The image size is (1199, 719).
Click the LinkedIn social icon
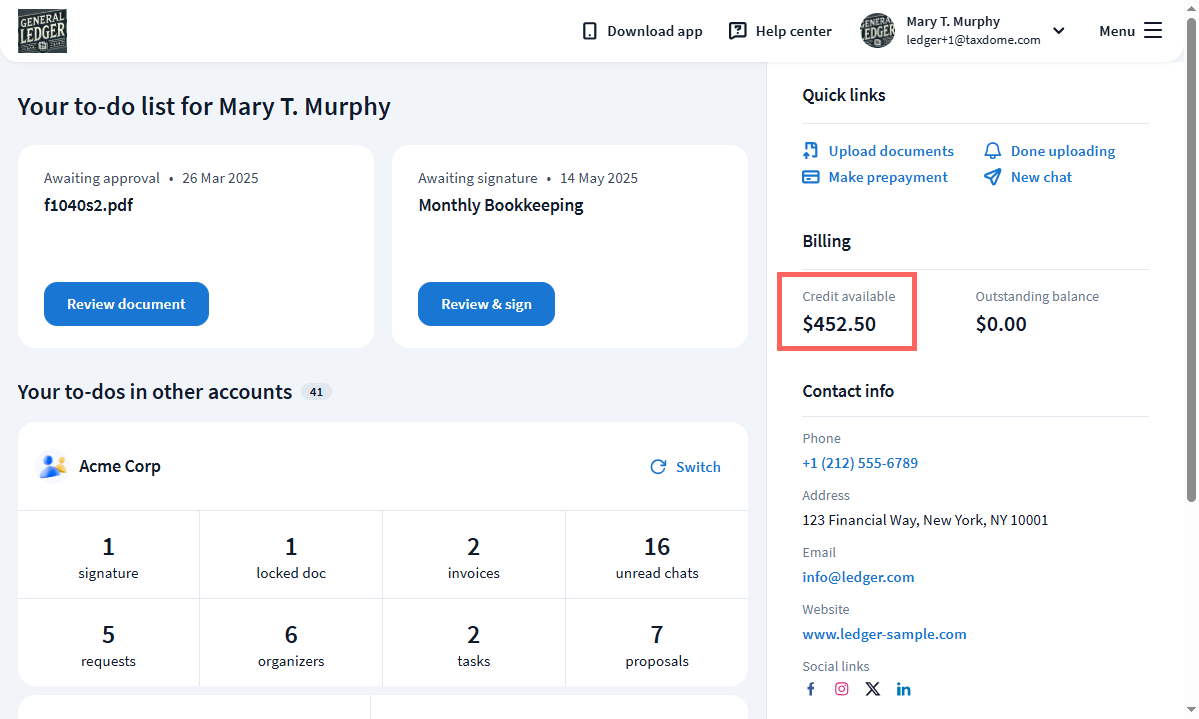coord(904,689)
